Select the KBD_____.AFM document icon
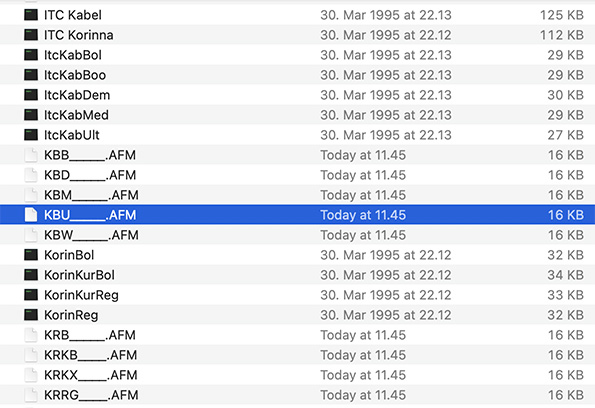The image size is (595, 408). coord(31,175)
